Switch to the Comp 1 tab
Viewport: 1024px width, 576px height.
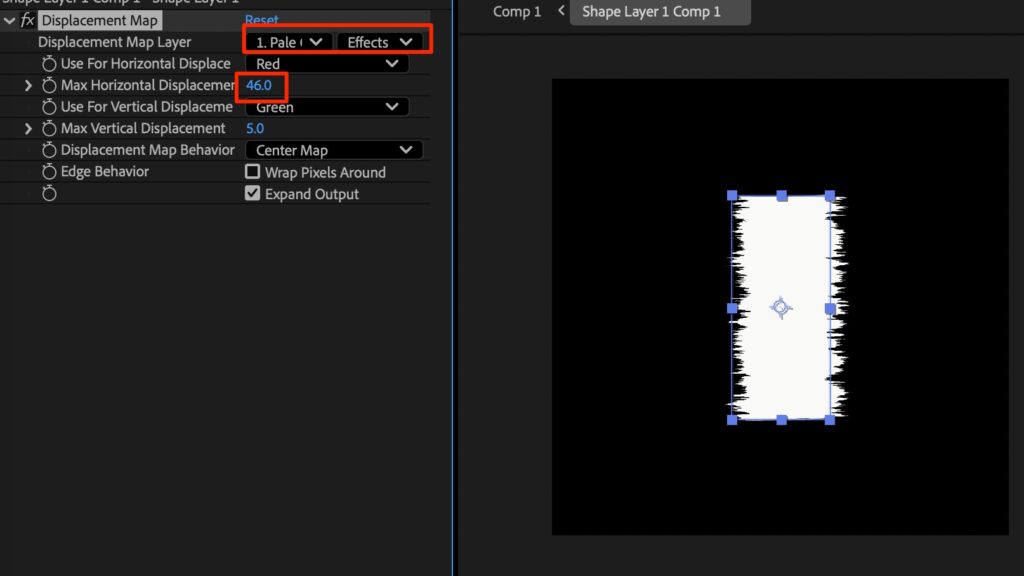(517, 12)
